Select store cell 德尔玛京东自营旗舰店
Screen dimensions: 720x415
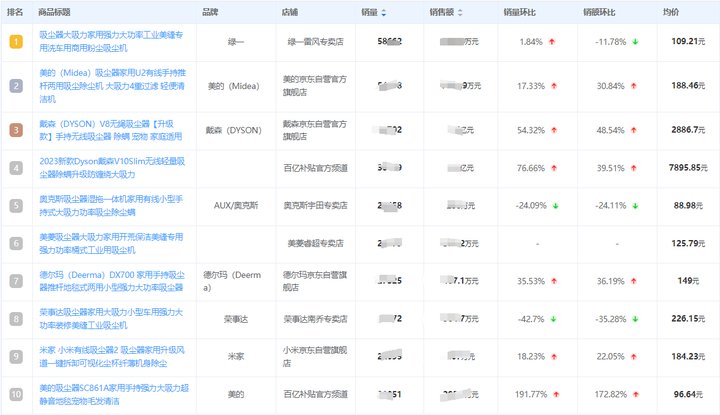point(315,281)
